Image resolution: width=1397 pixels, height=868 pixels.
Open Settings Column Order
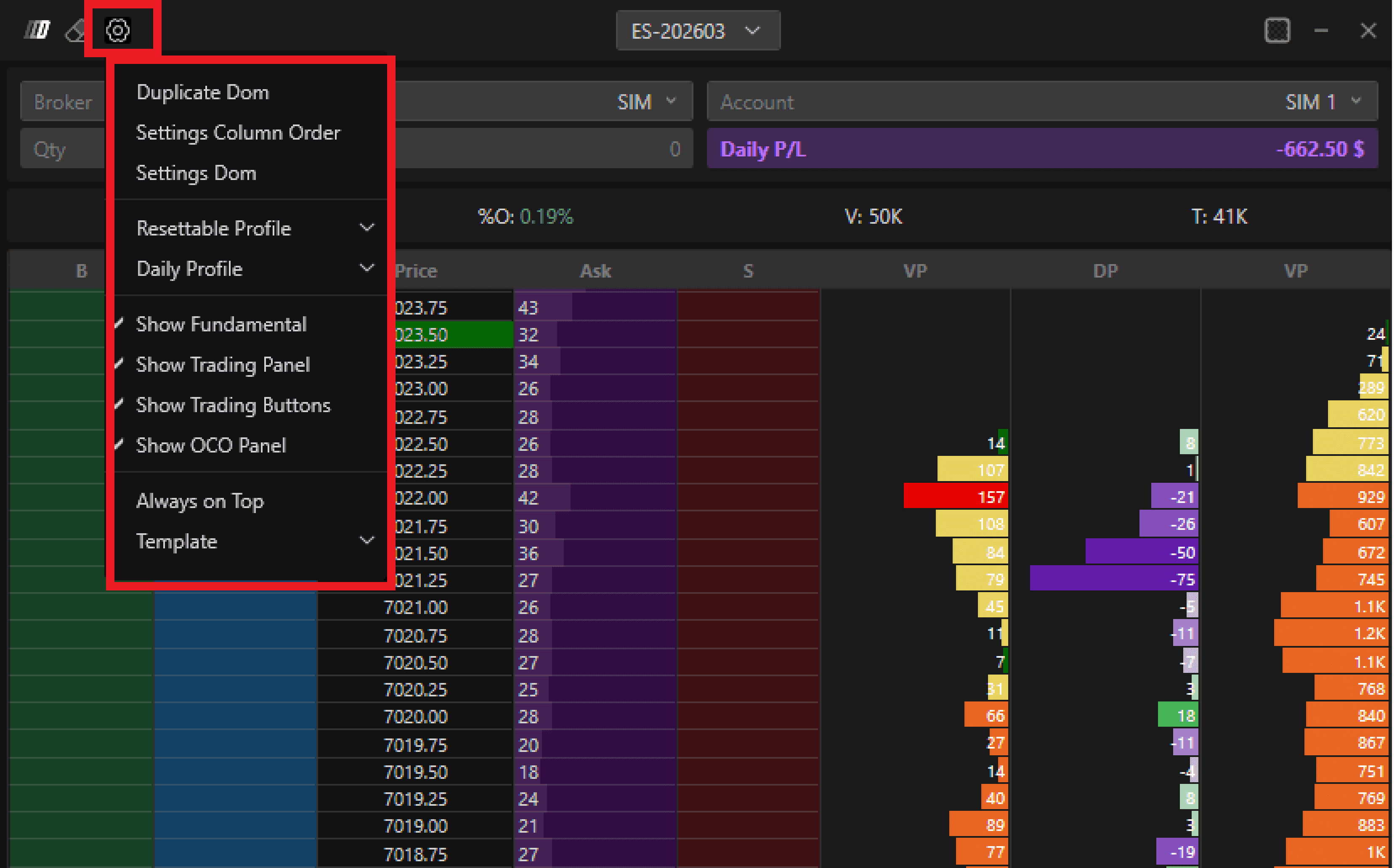tap(238, 132)
